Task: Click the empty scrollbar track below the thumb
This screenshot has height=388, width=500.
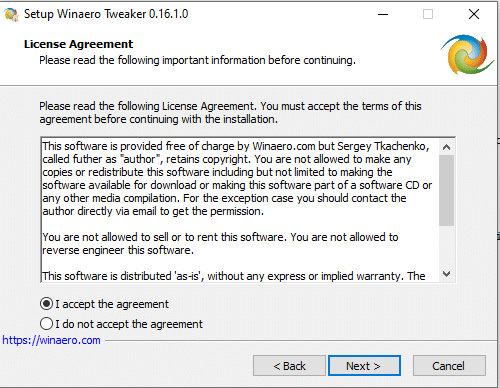Action: (x=446, y=246)
